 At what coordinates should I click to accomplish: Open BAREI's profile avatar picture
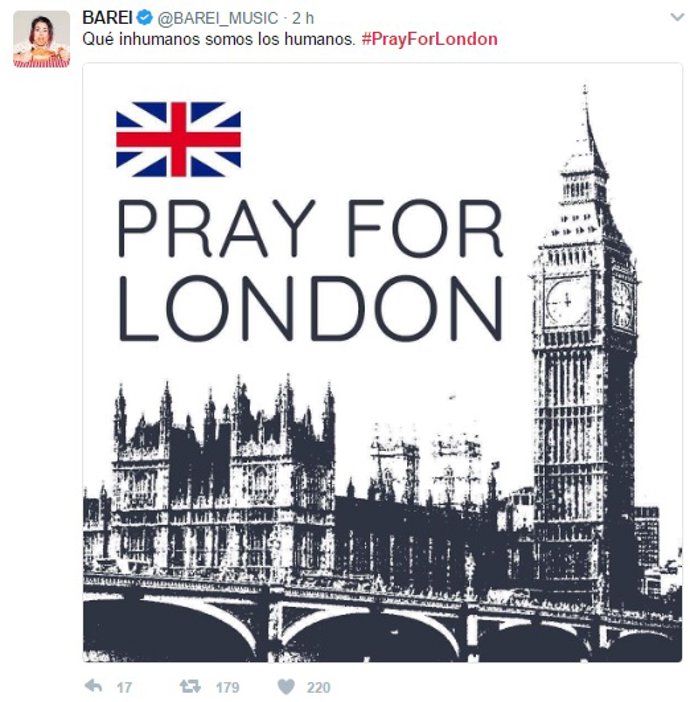(x=42, y=39)
